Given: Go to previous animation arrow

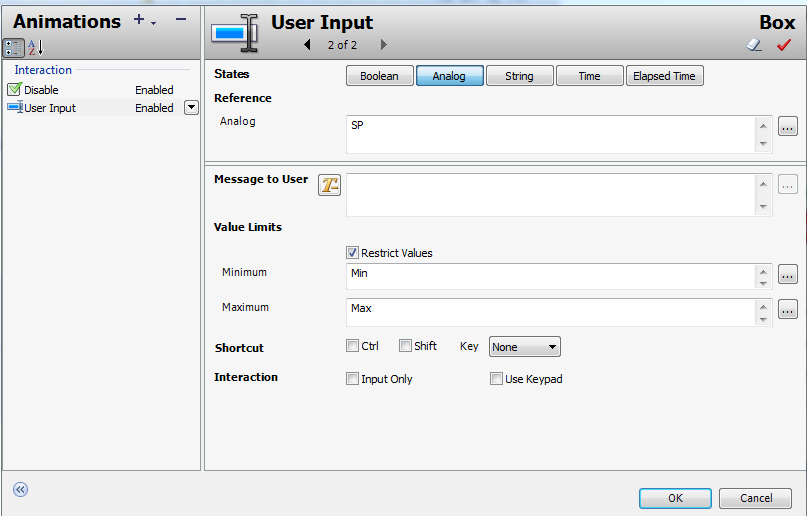Looking at the screenshot, I should [x=308, y=45].
